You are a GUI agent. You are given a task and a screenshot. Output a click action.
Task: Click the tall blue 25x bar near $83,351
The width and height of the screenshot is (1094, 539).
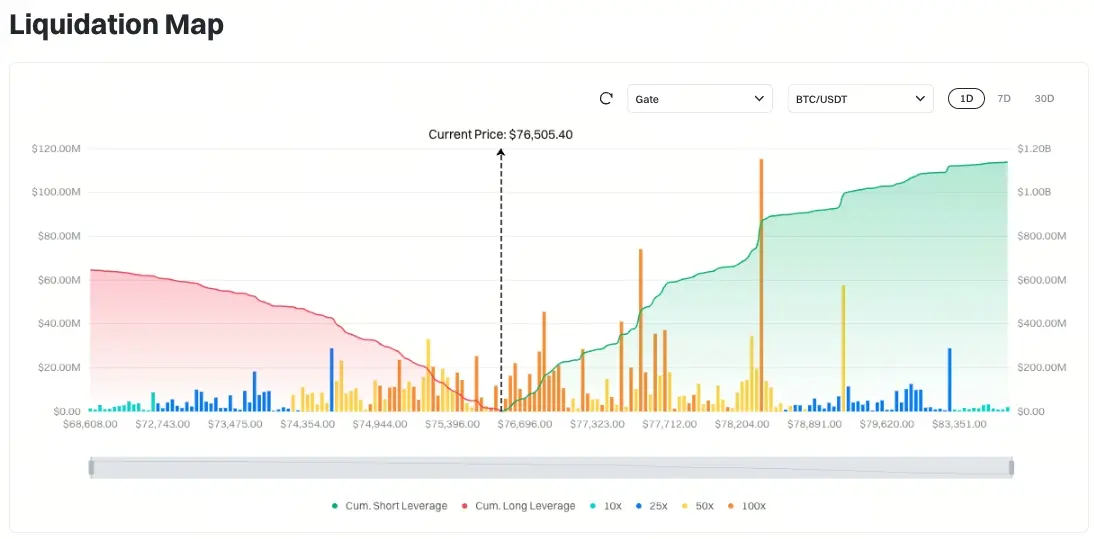[950, 379]
